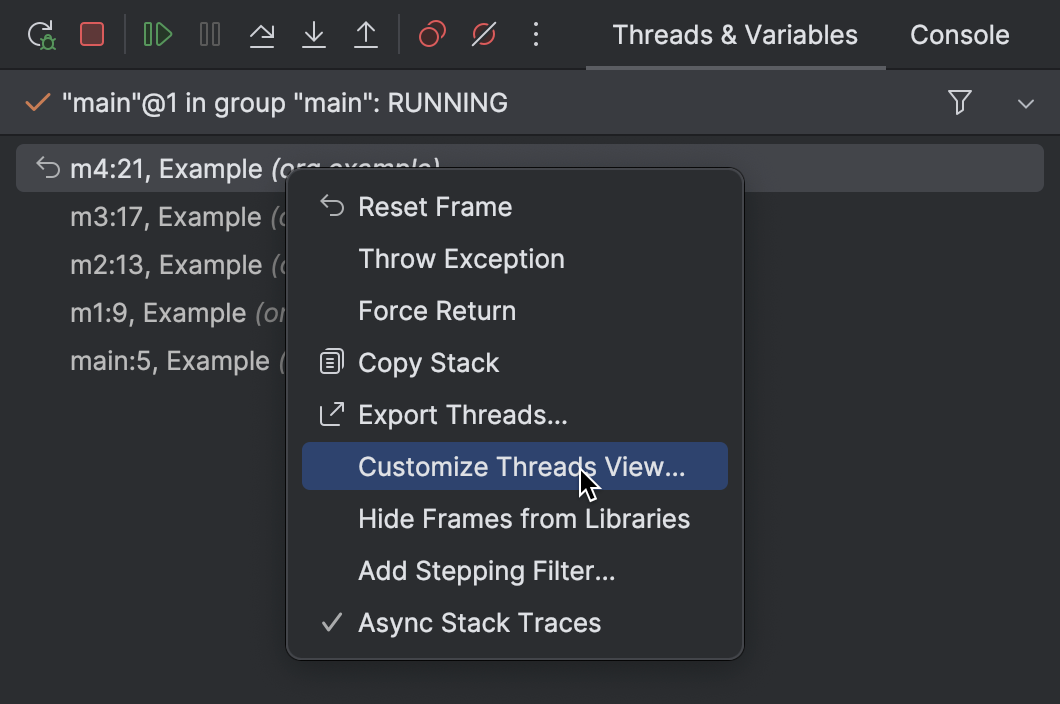Open the View Breakpoints dialog
This screenshot has width=1060, height=704.
coord(431,34)
